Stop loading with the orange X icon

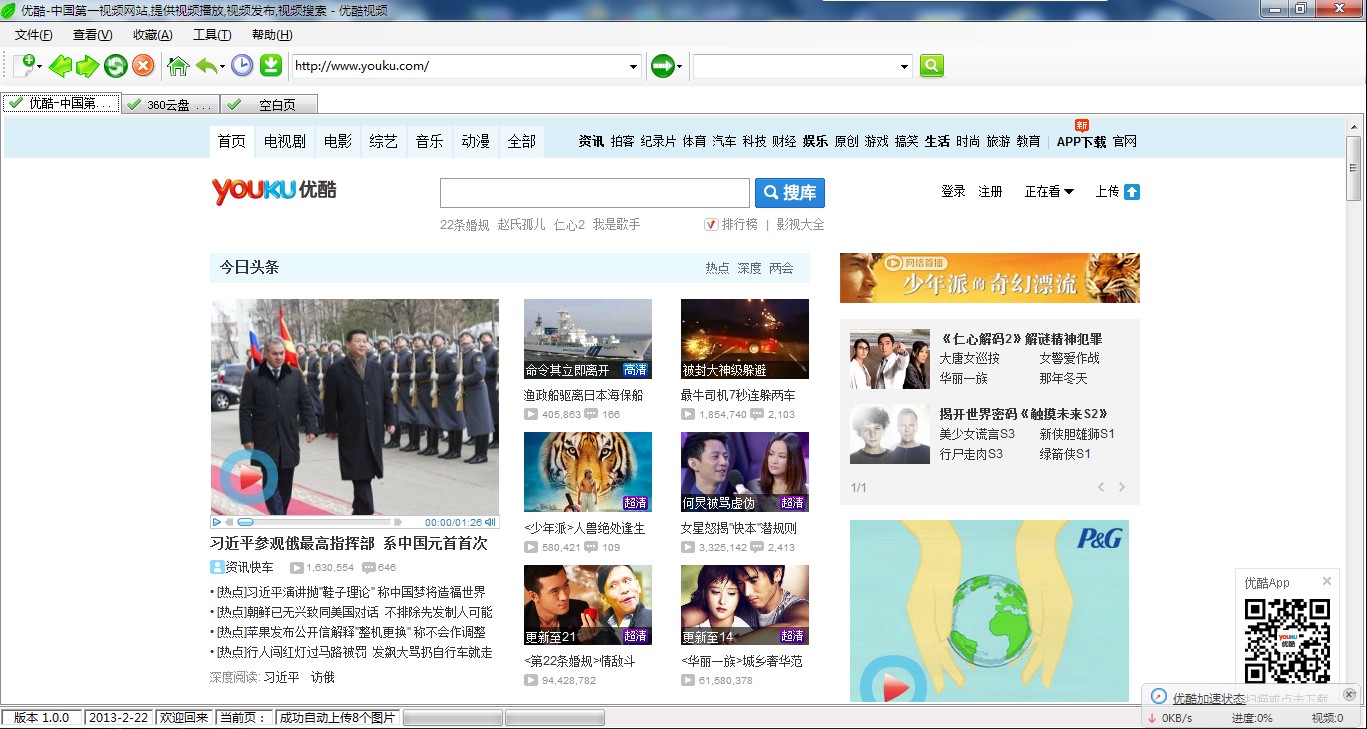click(x=143, y=66)
